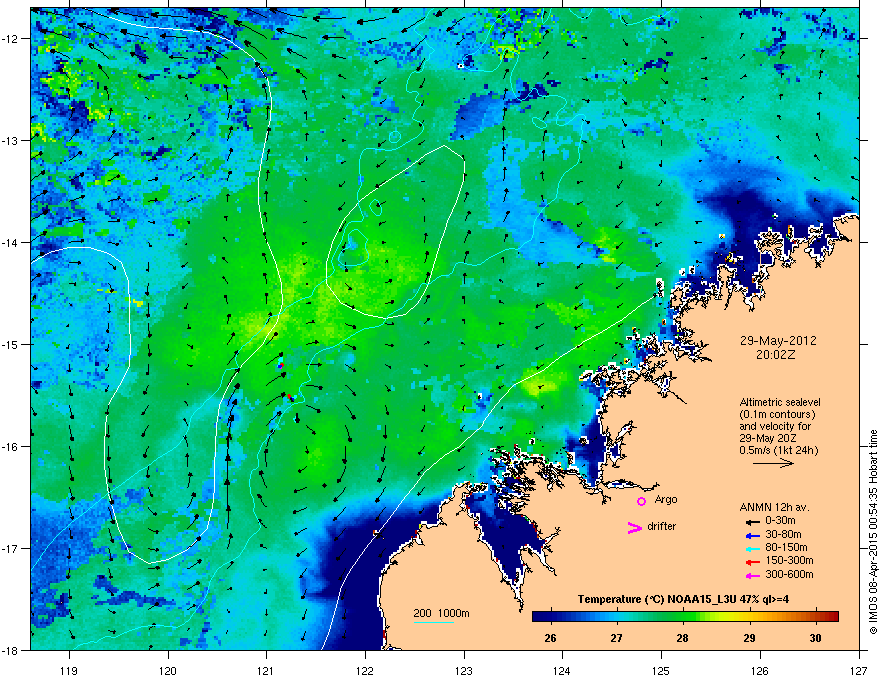Image resolution: width=880 pixels, height=680 pixels.
Task: Click the Altimetric sealevel text
Action: click(x=780, y=403)
